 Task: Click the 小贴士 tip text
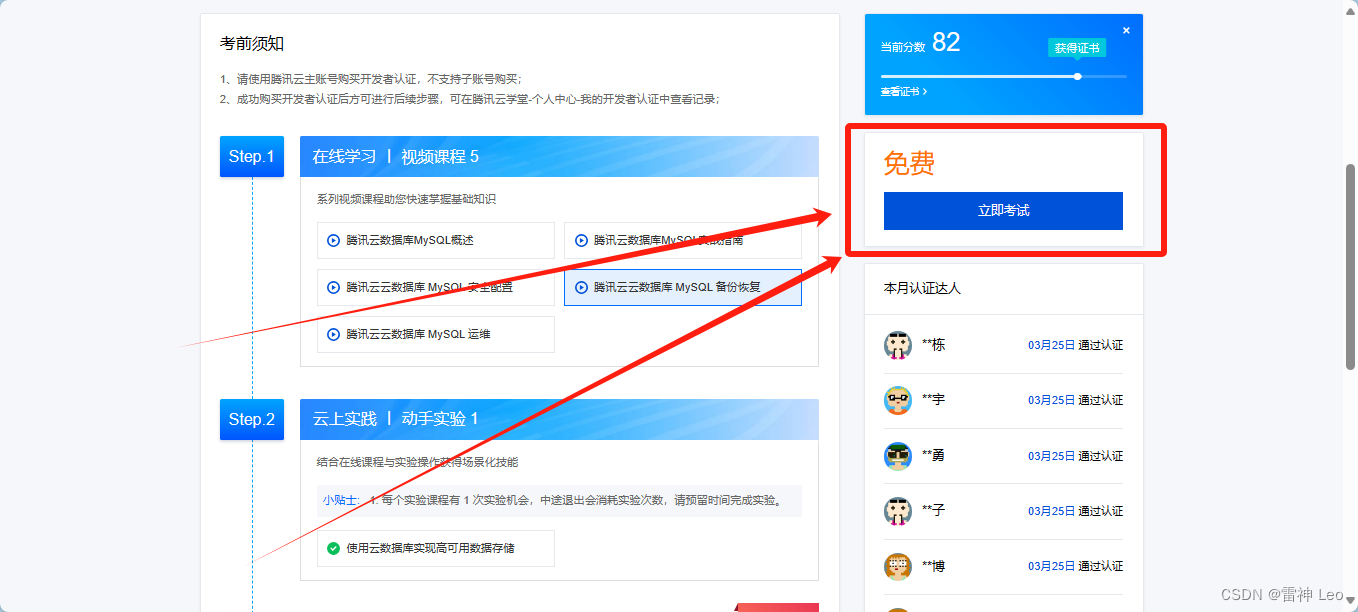[340, 500]
